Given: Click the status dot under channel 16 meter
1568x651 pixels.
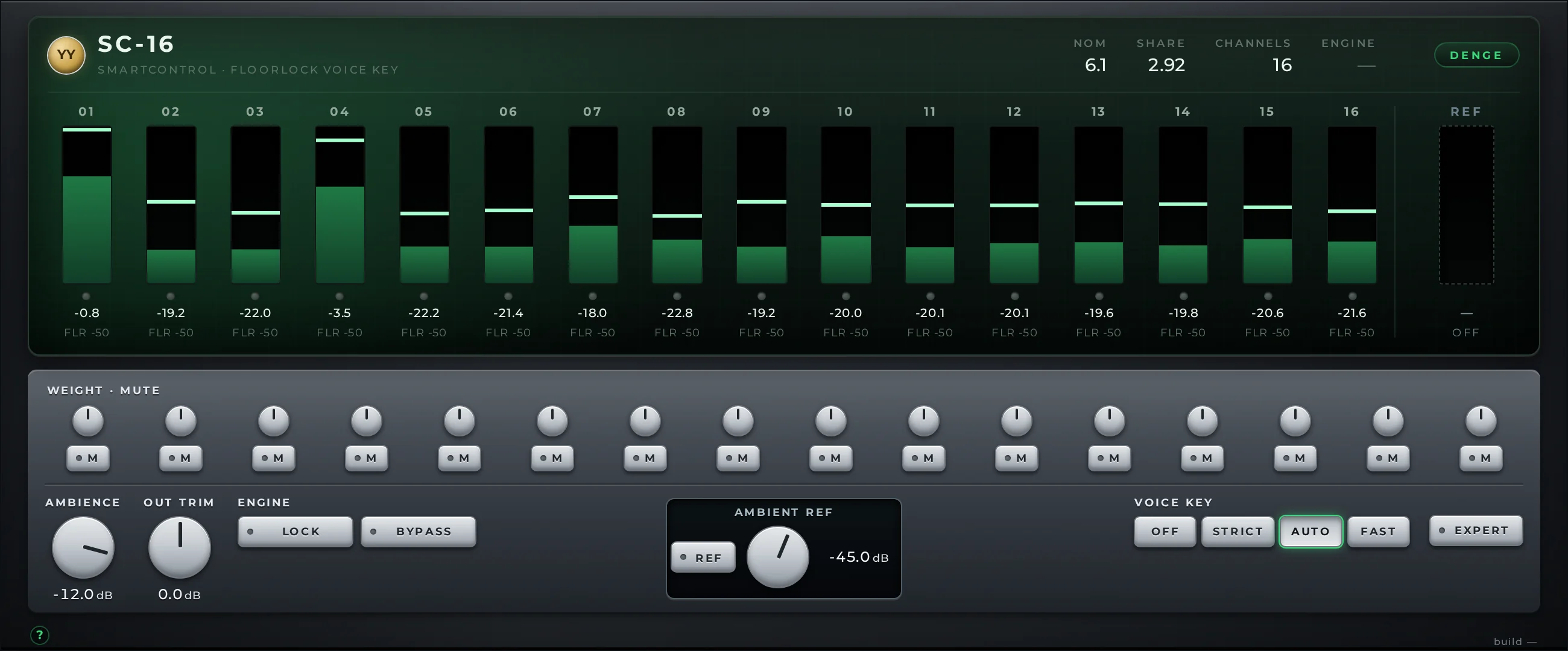Looking at the screenshot, I should click(x=1353, y=297).
